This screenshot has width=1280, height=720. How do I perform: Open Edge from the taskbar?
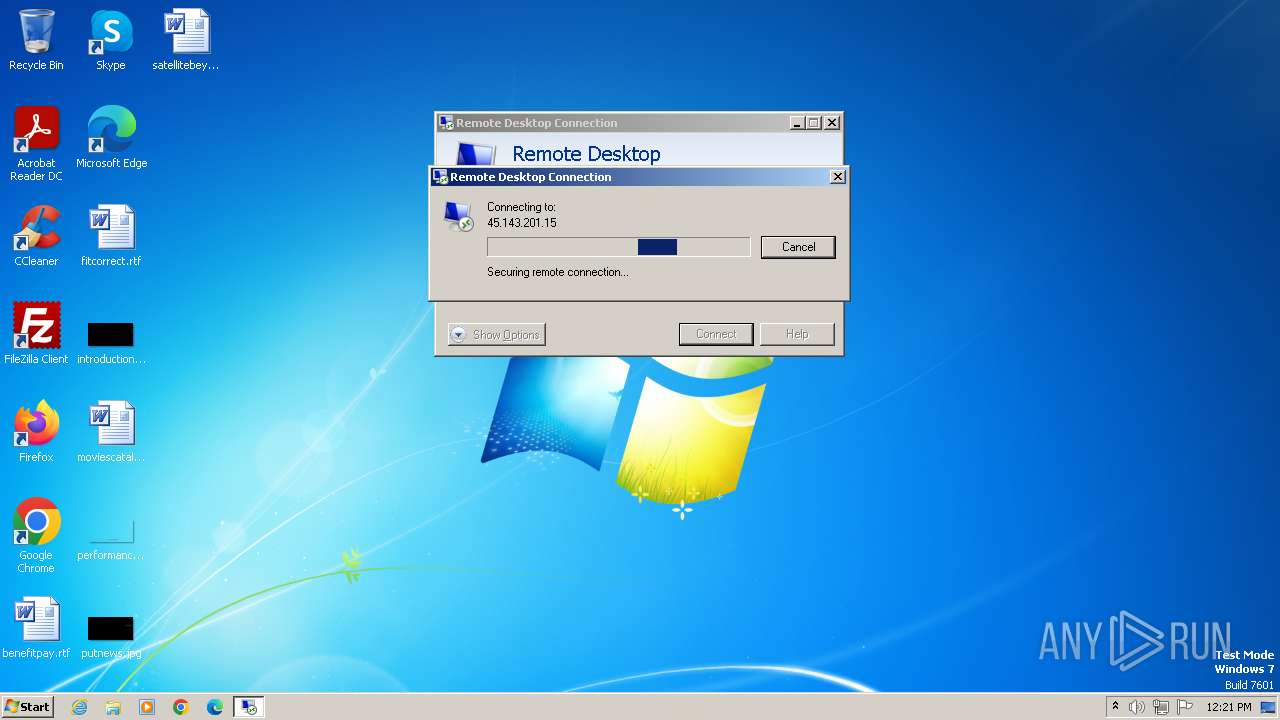pos(215,707)
